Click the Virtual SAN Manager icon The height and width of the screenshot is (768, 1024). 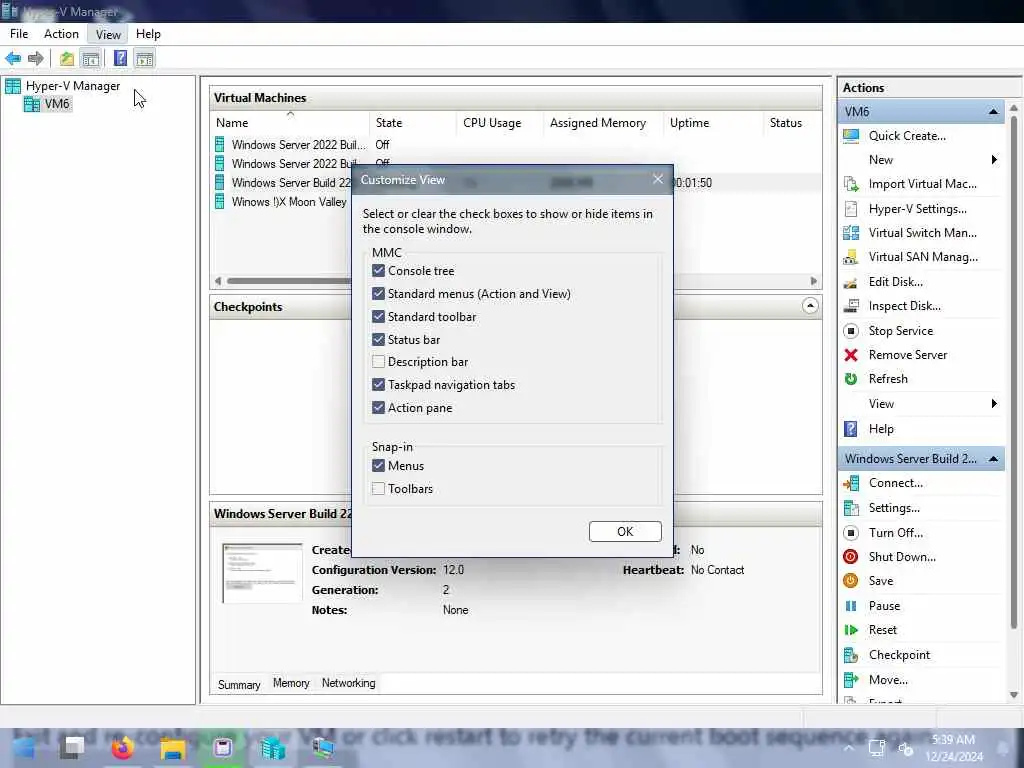[851, 257]
